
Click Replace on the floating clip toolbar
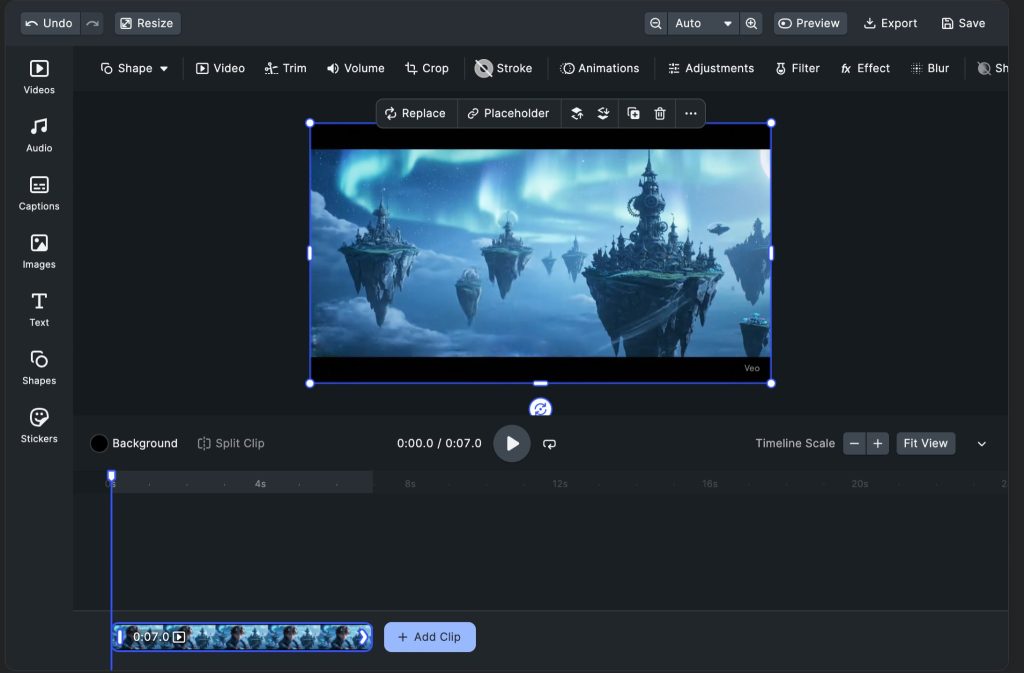point(415,114)
